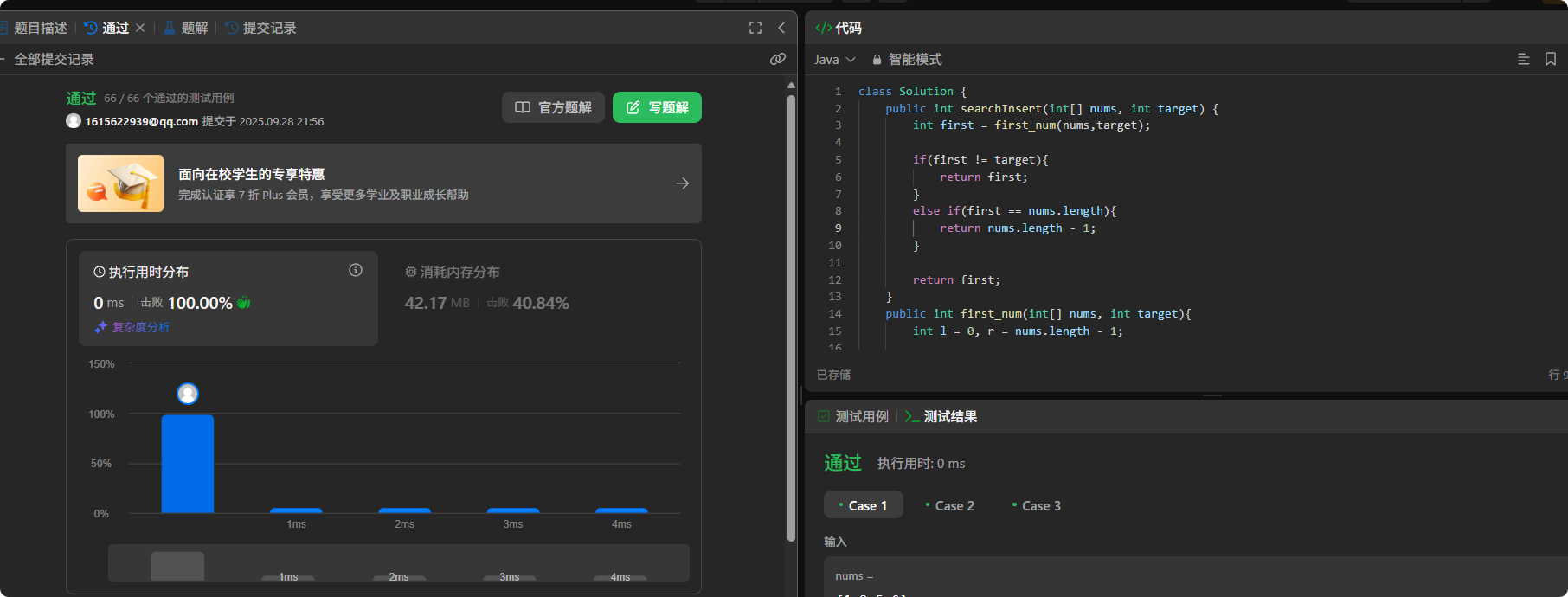Viewport: 1568px width, 597px height.
Task: Expand left panel to fullscreen
Action: pyautogui.click(x=755, y=28)
